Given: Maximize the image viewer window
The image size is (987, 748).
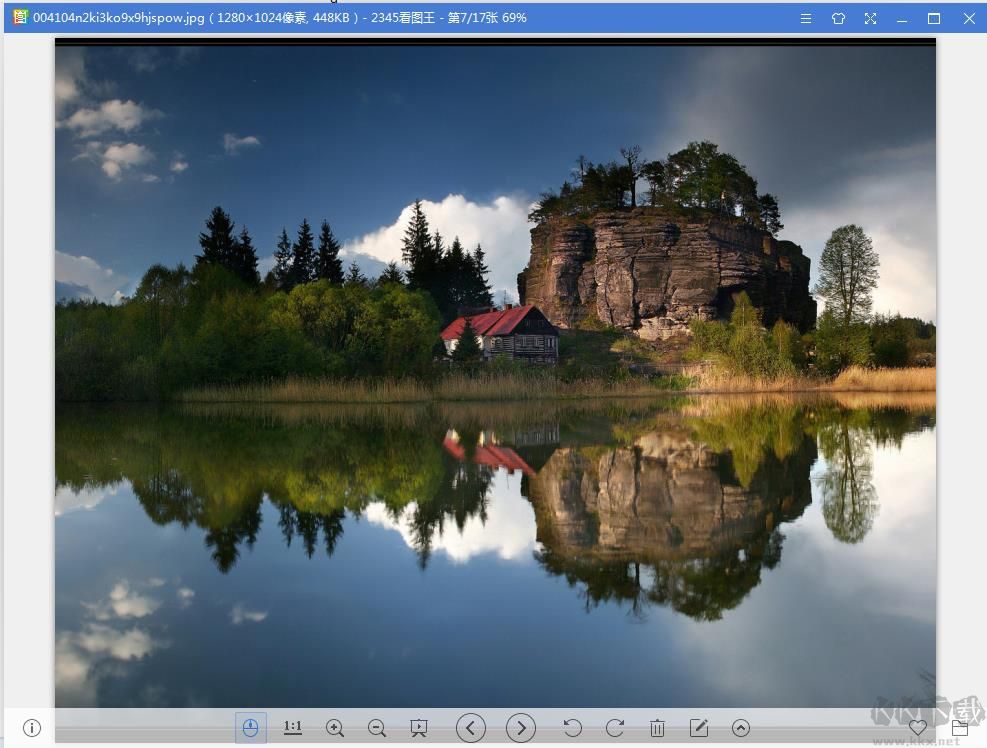Looking at the screenshot, I should click(934, 18).
